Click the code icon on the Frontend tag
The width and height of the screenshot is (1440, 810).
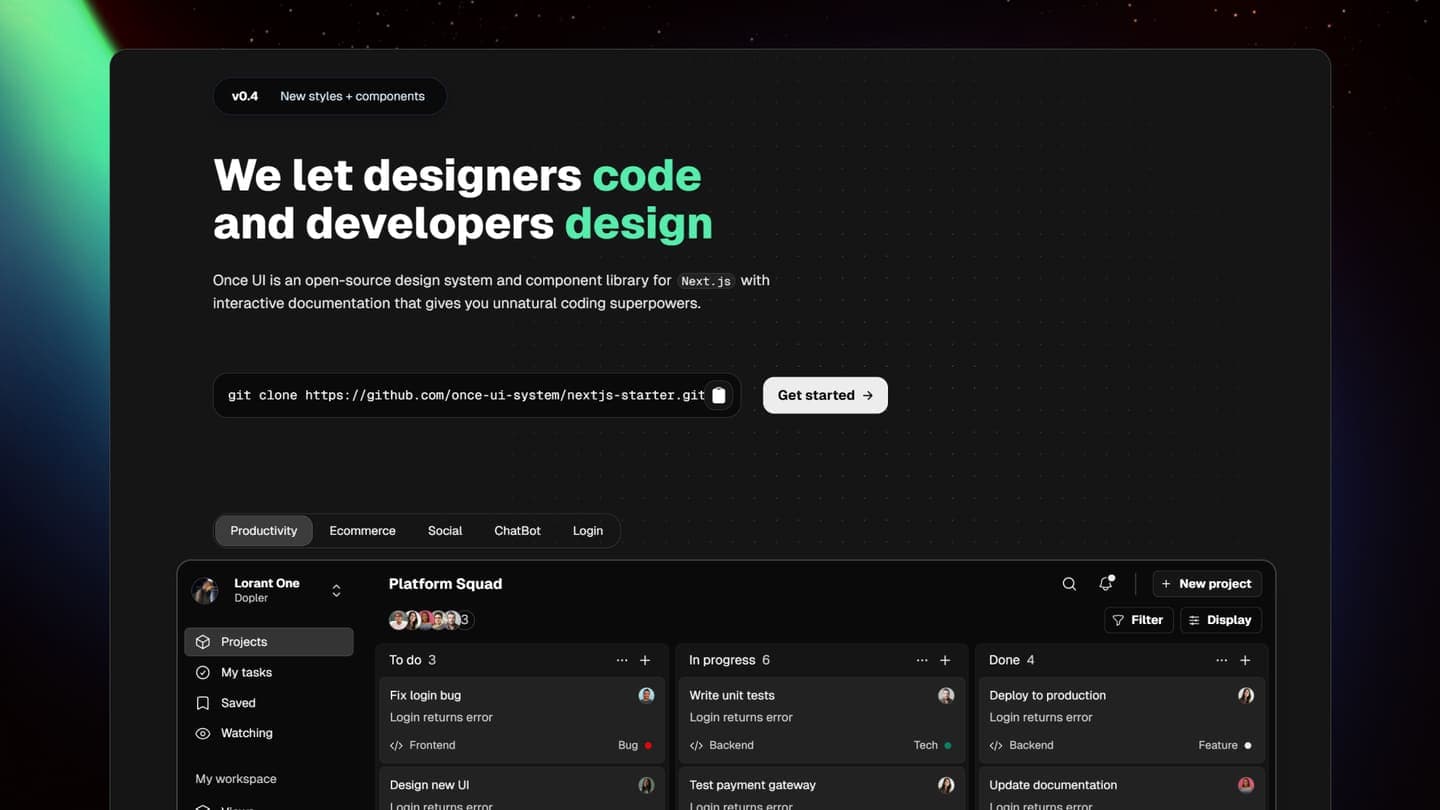pos(397,745)
